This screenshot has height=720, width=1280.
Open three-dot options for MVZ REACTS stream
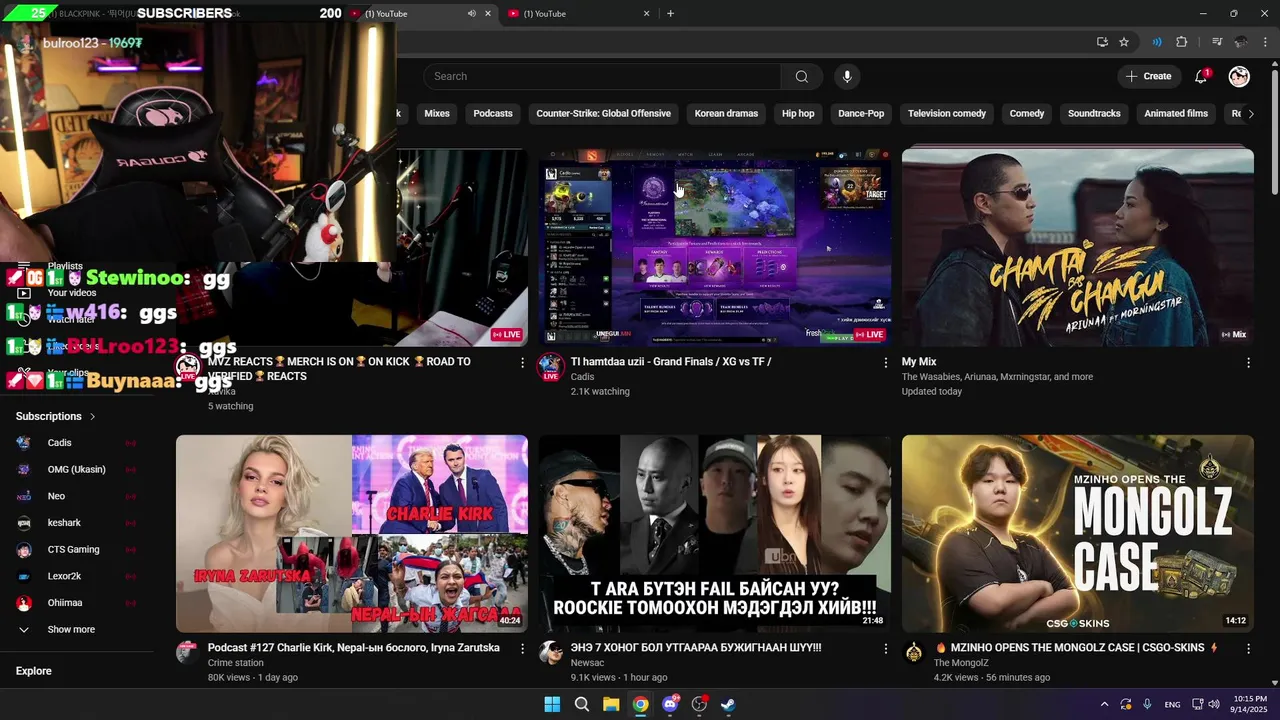(522, 363)
